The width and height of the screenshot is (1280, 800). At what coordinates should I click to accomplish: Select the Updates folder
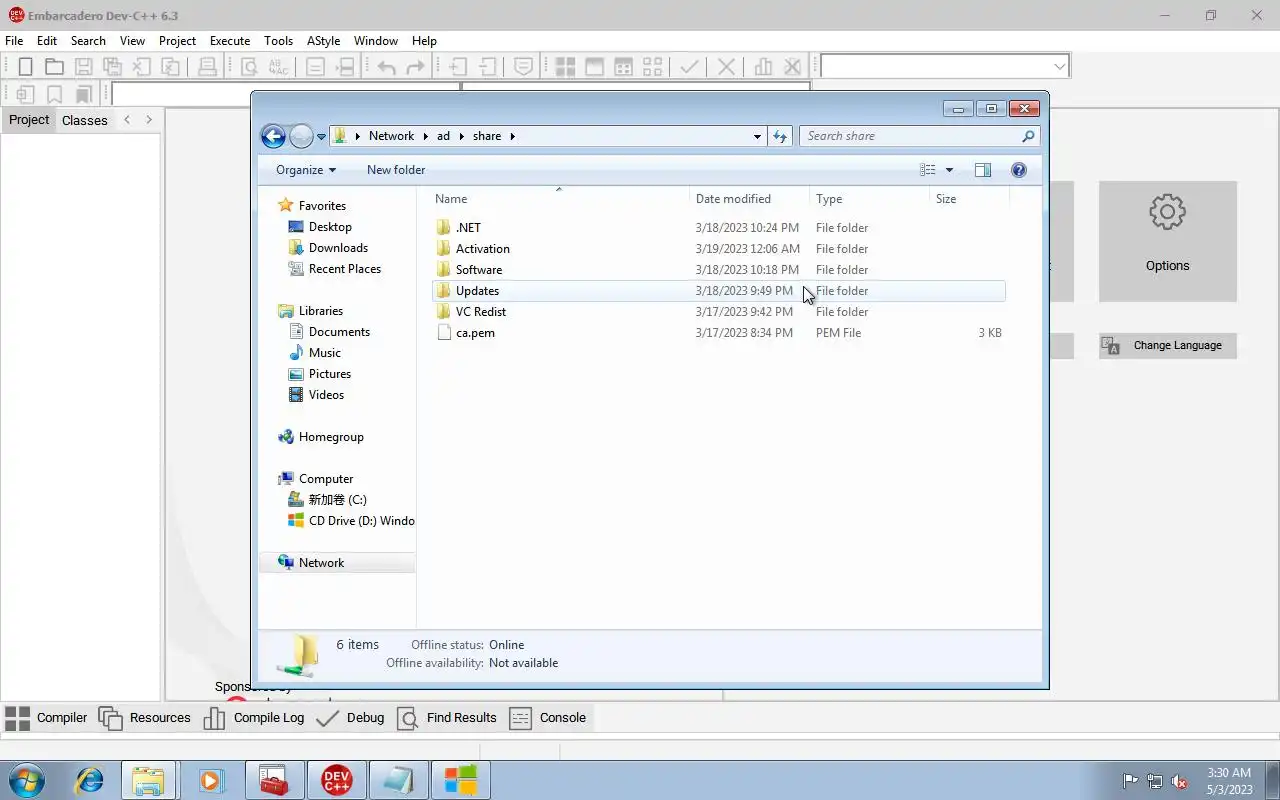click(718, 291)
